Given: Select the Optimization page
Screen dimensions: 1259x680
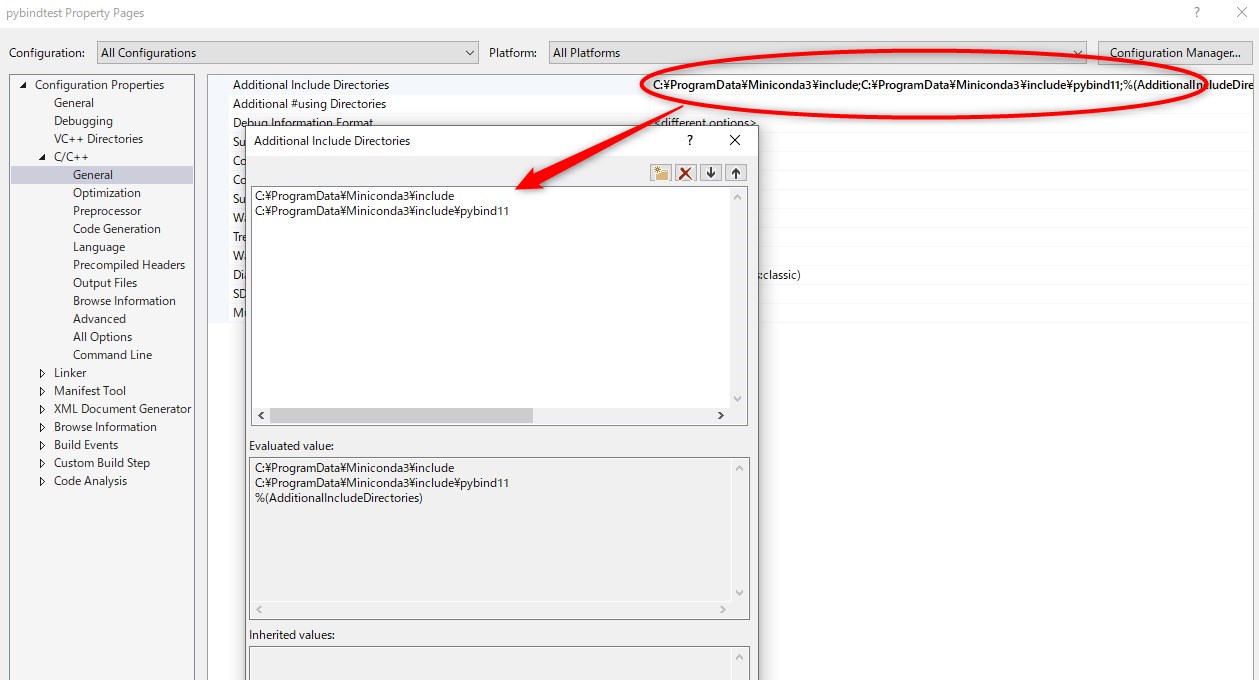Looking at the screenshot, I should point(107,193).
